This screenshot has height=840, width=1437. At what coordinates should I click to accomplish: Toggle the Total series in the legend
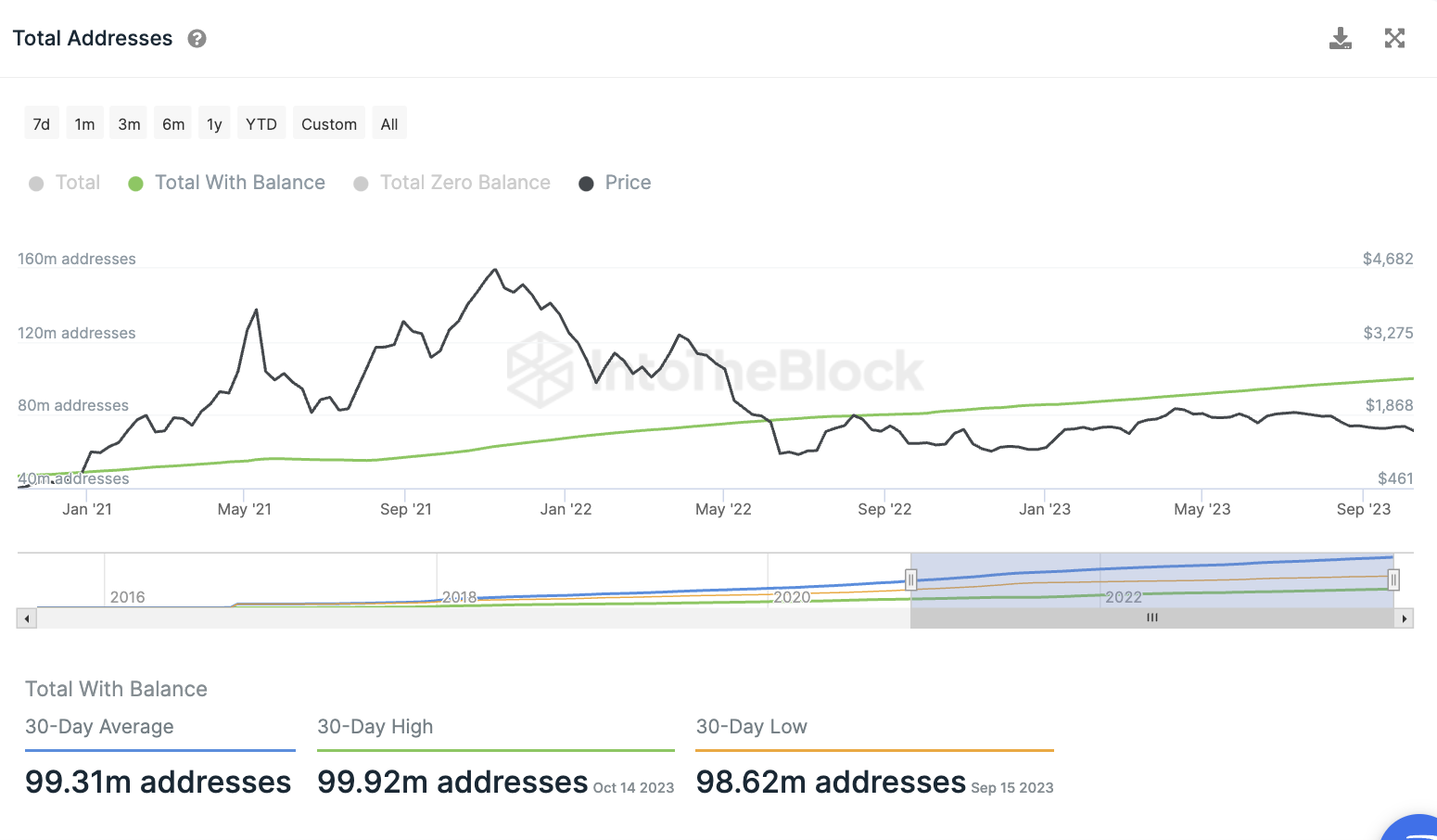click(64, 183)
